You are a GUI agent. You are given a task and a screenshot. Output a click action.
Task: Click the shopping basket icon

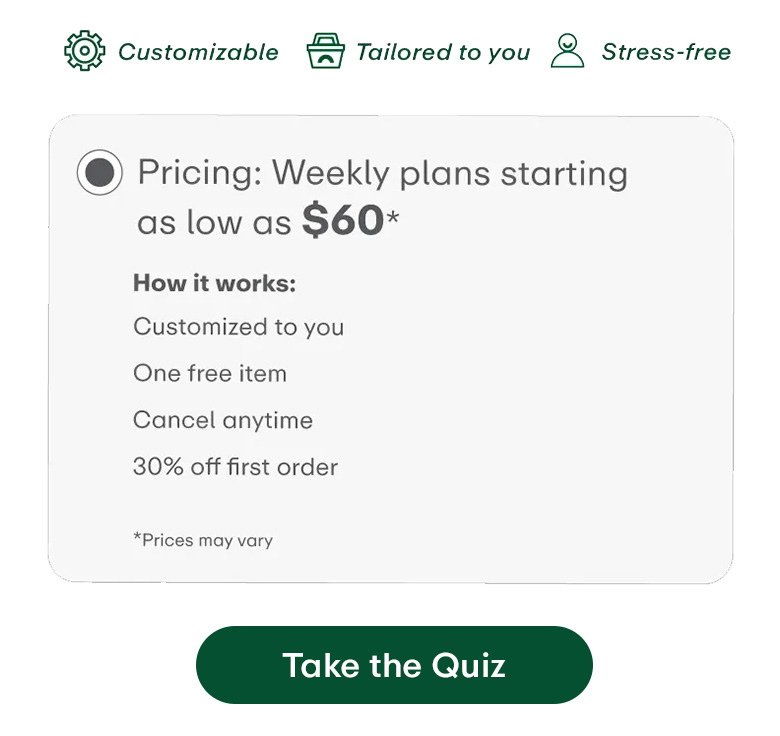325,51
